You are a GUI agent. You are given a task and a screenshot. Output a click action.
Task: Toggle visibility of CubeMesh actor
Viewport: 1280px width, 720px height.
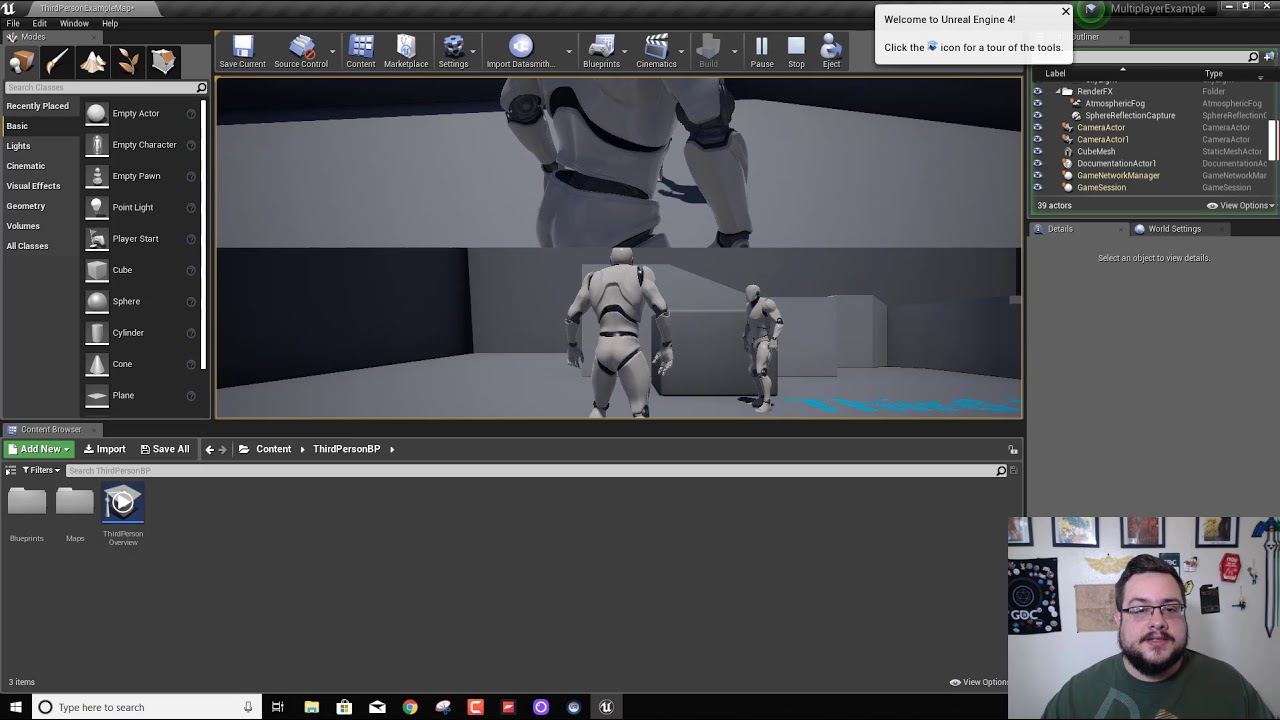(1037, 151)
